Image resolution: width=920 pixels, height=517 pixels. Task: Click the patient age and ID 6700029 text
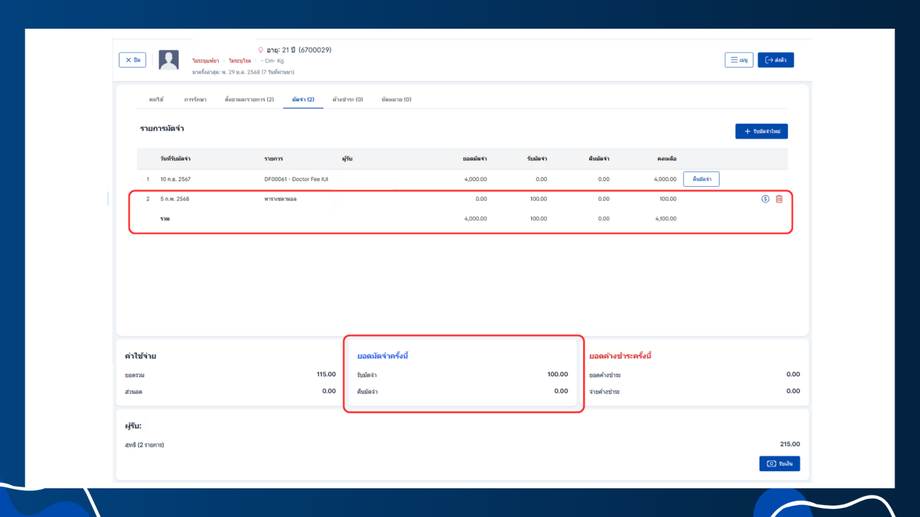(299, 50)
